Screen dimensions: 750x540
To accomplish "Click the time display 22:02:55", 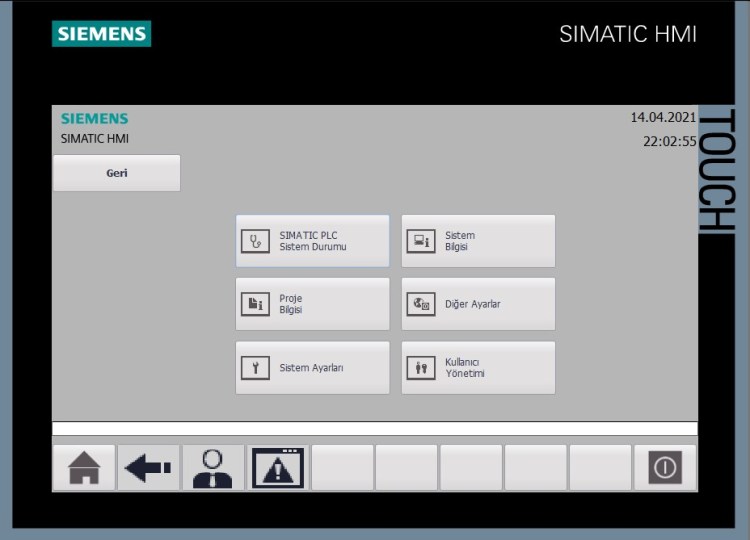I will (669, 142).
